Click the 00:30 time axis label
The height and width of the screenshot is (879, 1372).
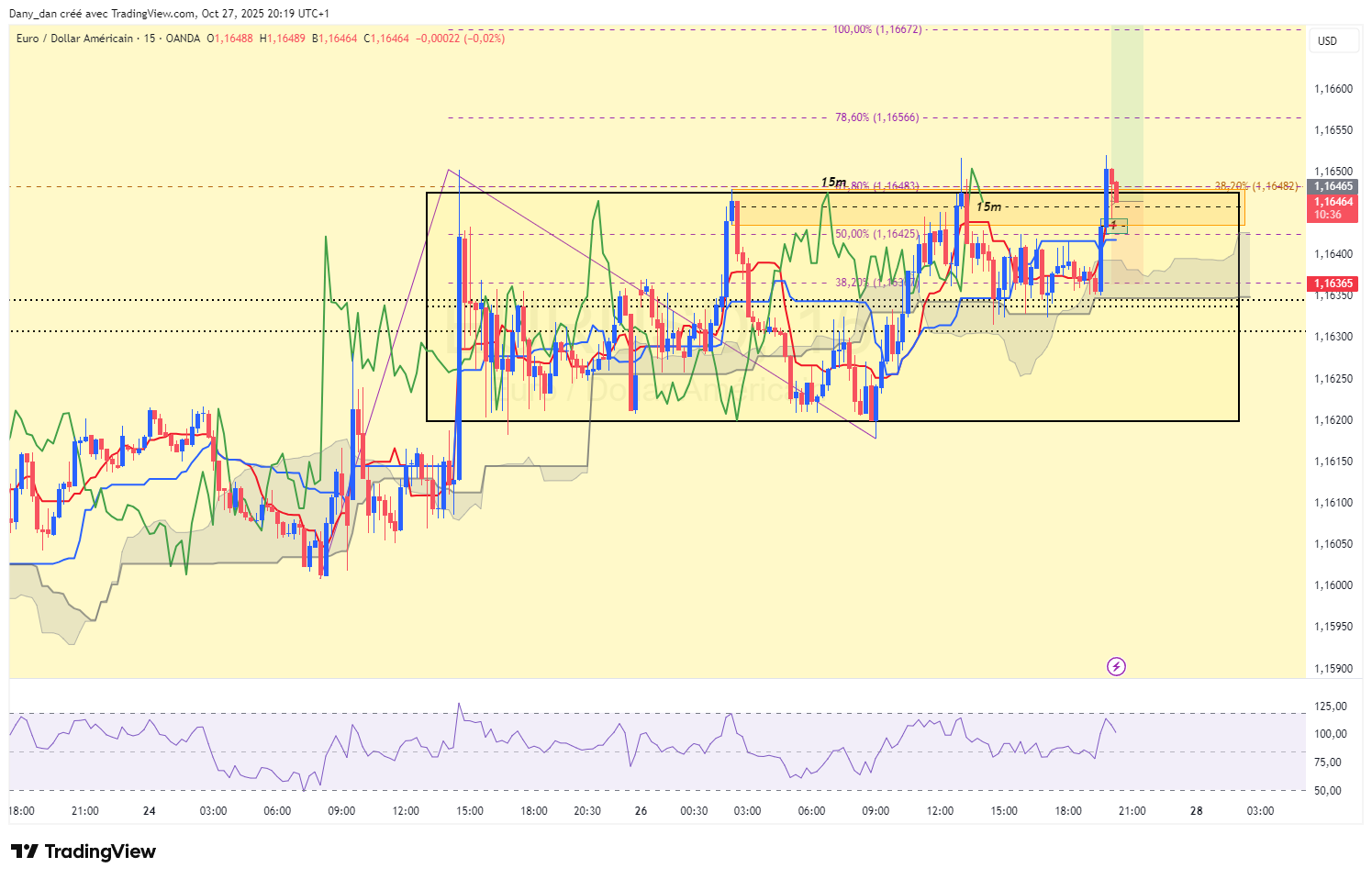[694, 811]
